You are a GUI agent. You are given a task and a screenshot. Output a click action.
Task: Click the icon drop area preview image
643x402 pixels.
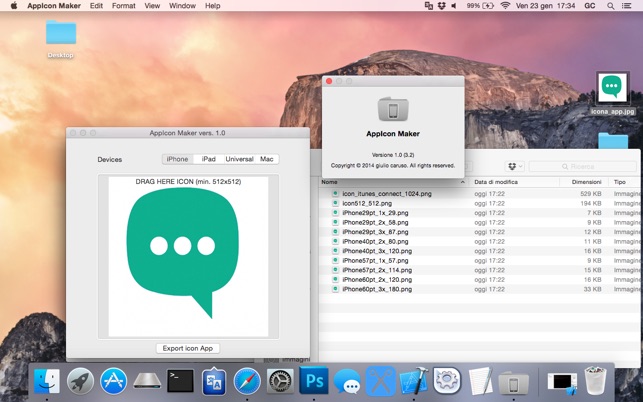click(188, 257)
